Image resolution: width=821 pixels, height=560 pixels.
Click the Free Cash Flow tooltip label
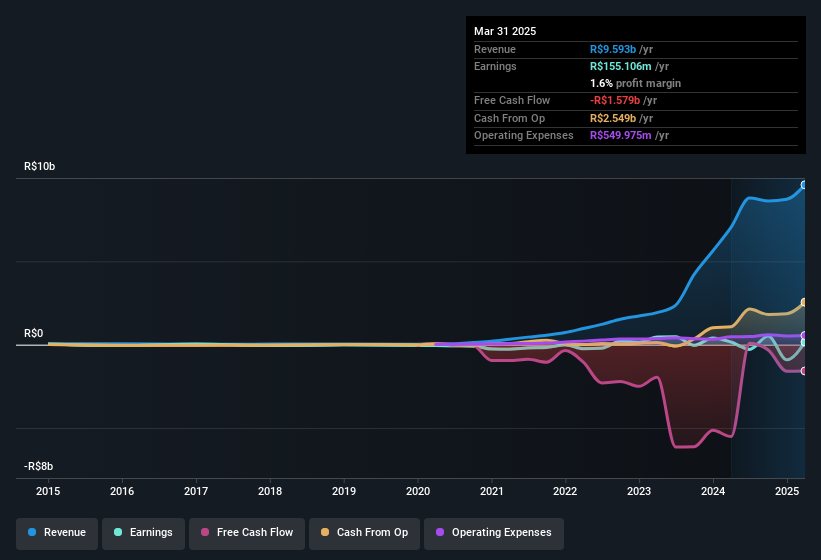pos(512,100)
